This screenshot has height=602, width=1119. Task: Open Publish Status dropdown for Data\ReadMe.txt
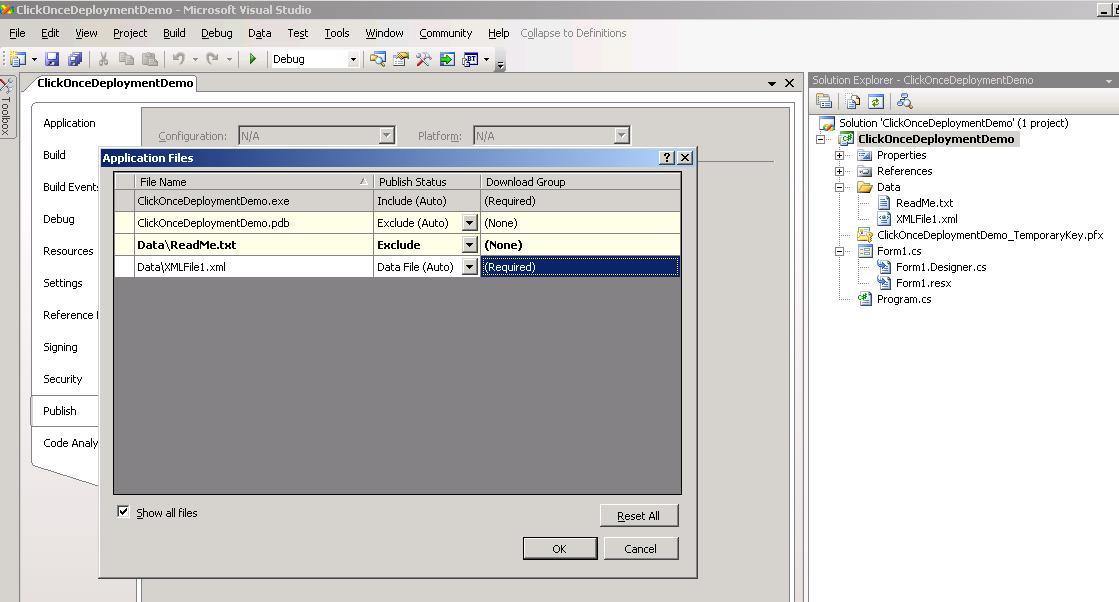[x=470, y=245]
